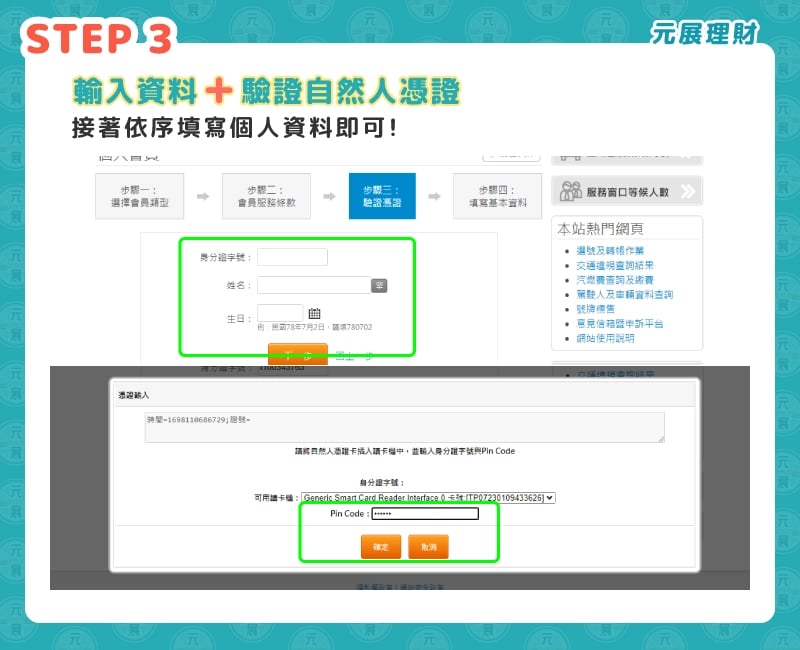The image size is (800, 650).
Task: Open the 駕駛人及車輛資料查詢 link
Action: (624, 294)
